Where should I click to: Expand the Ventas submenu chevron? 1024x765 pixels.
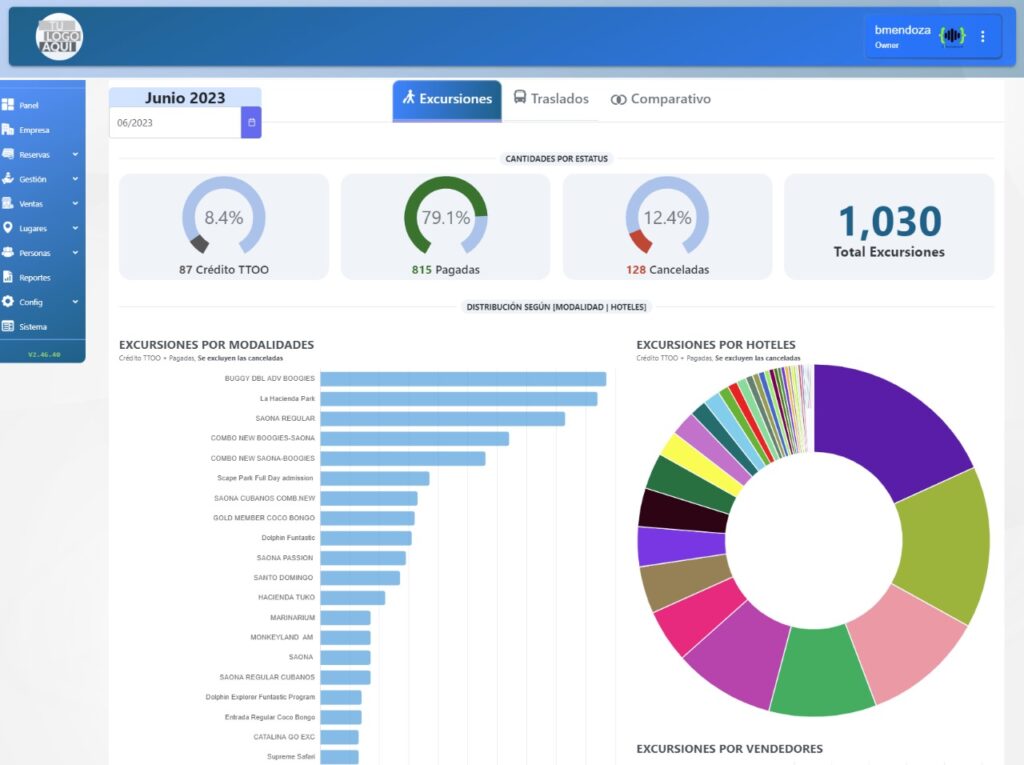click(75, 203)
